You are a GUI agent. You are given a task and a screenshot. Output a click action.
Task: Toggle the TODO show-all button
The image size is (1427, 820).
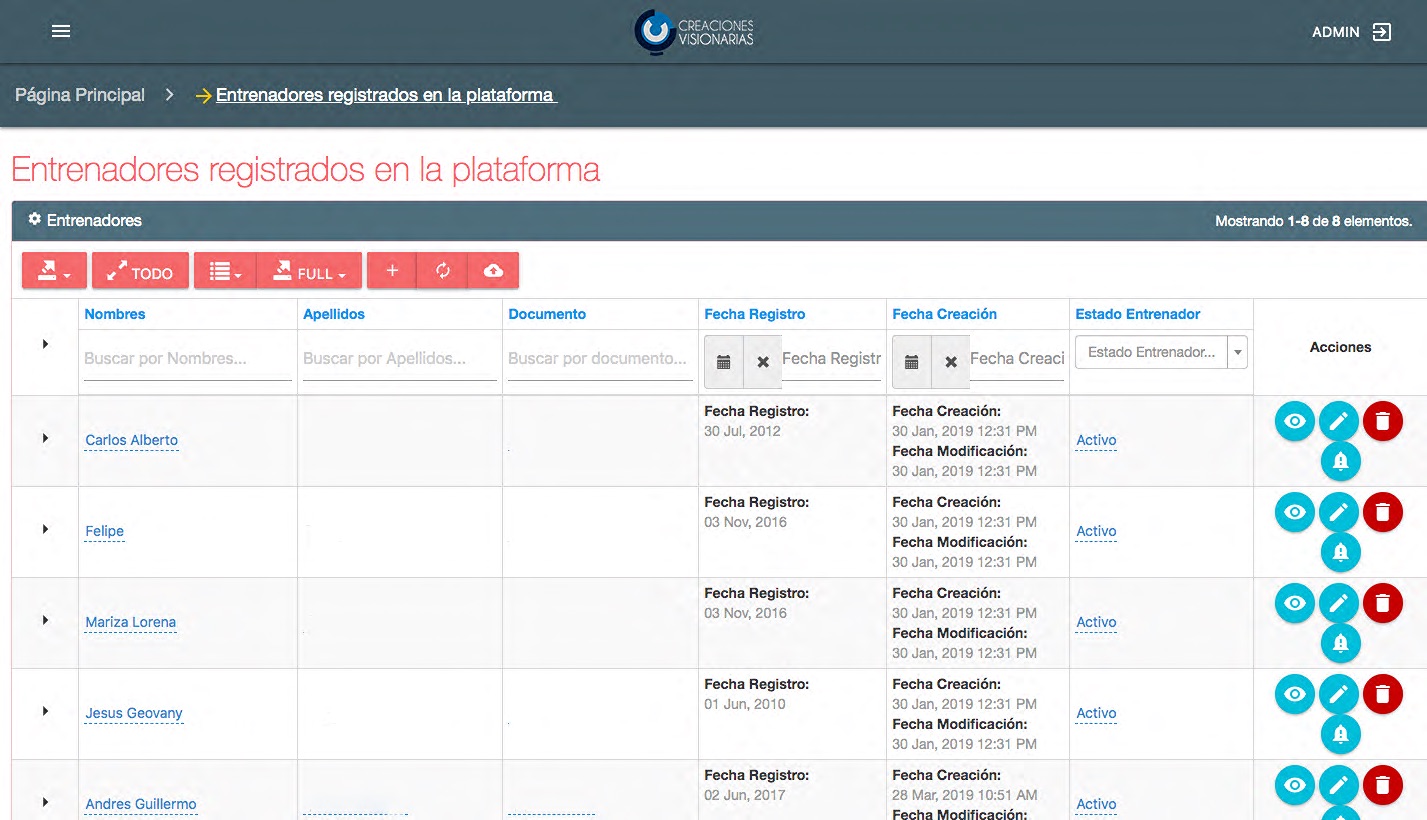[140, 271]
